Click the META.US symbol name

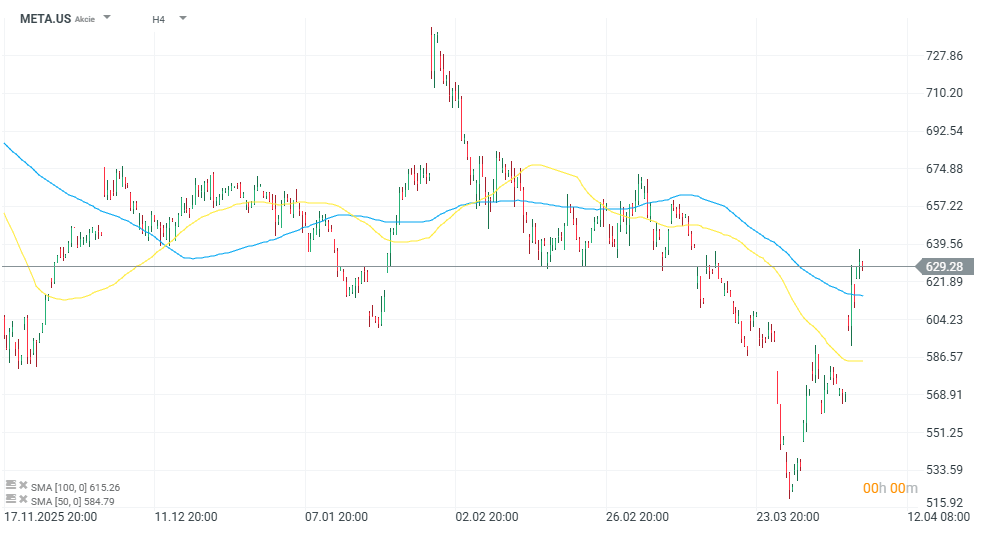click(46, 19)
